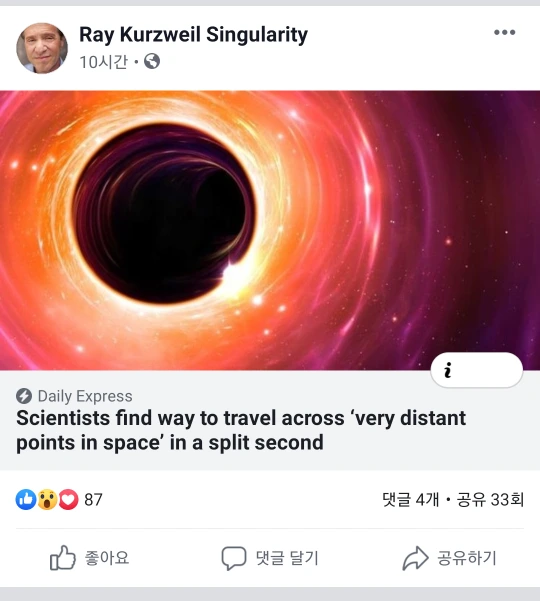View the 87 reactions count
Image resolution: width=540 pixels, height=601 pixels.
93,500
